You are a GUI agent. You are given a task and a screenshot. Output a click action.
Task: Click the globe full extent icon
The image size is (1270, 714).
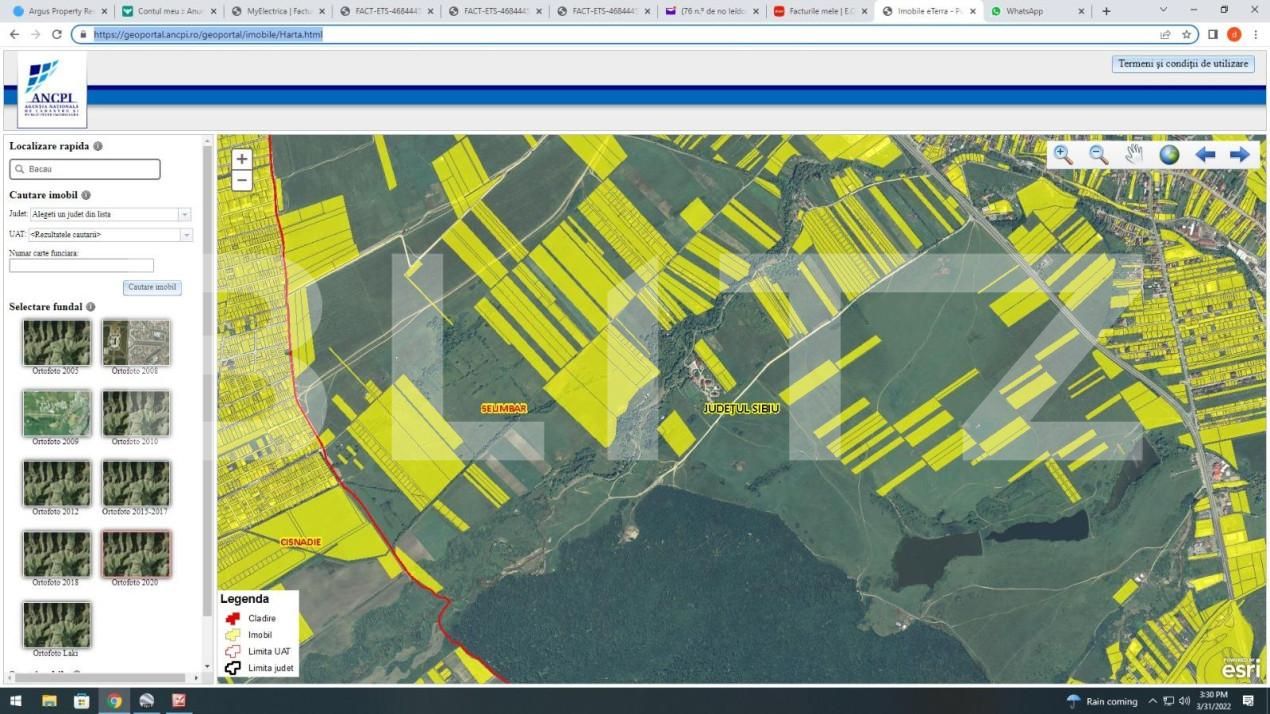point(1169,155)
